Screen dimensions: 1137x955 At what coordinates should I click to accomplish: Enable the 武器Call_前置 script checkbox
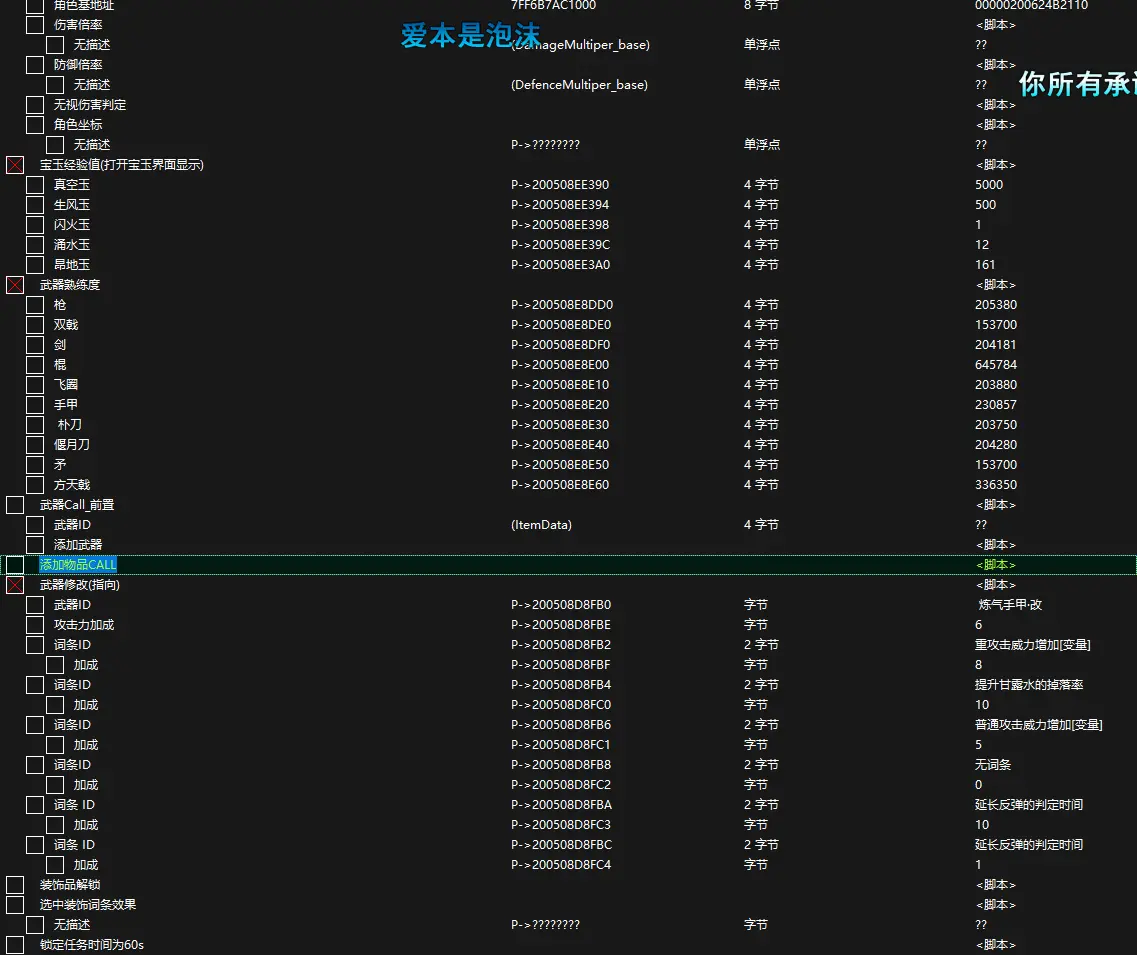[x=15, y=505]
